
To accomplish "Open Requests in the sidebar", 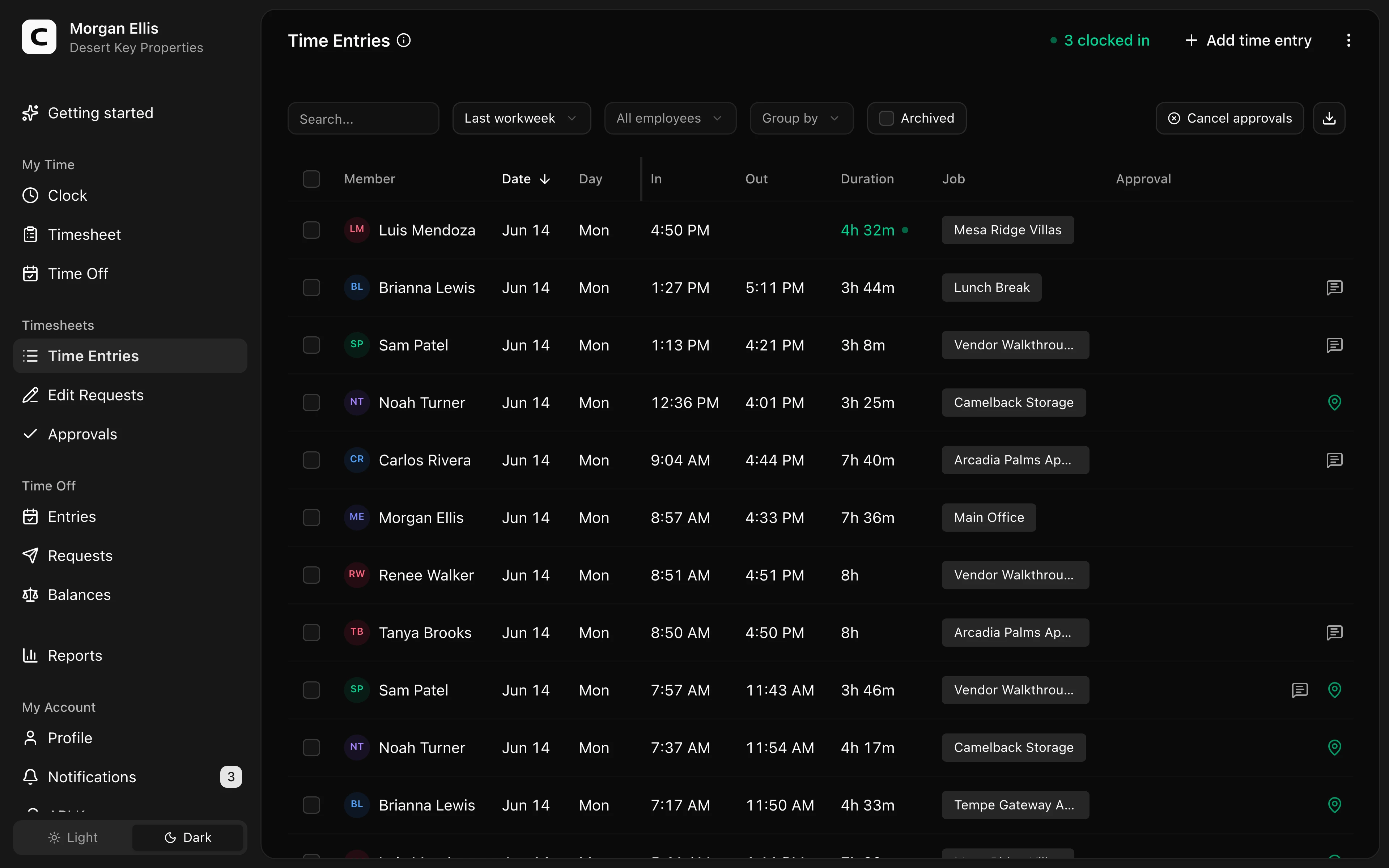I will coord(130,556).
